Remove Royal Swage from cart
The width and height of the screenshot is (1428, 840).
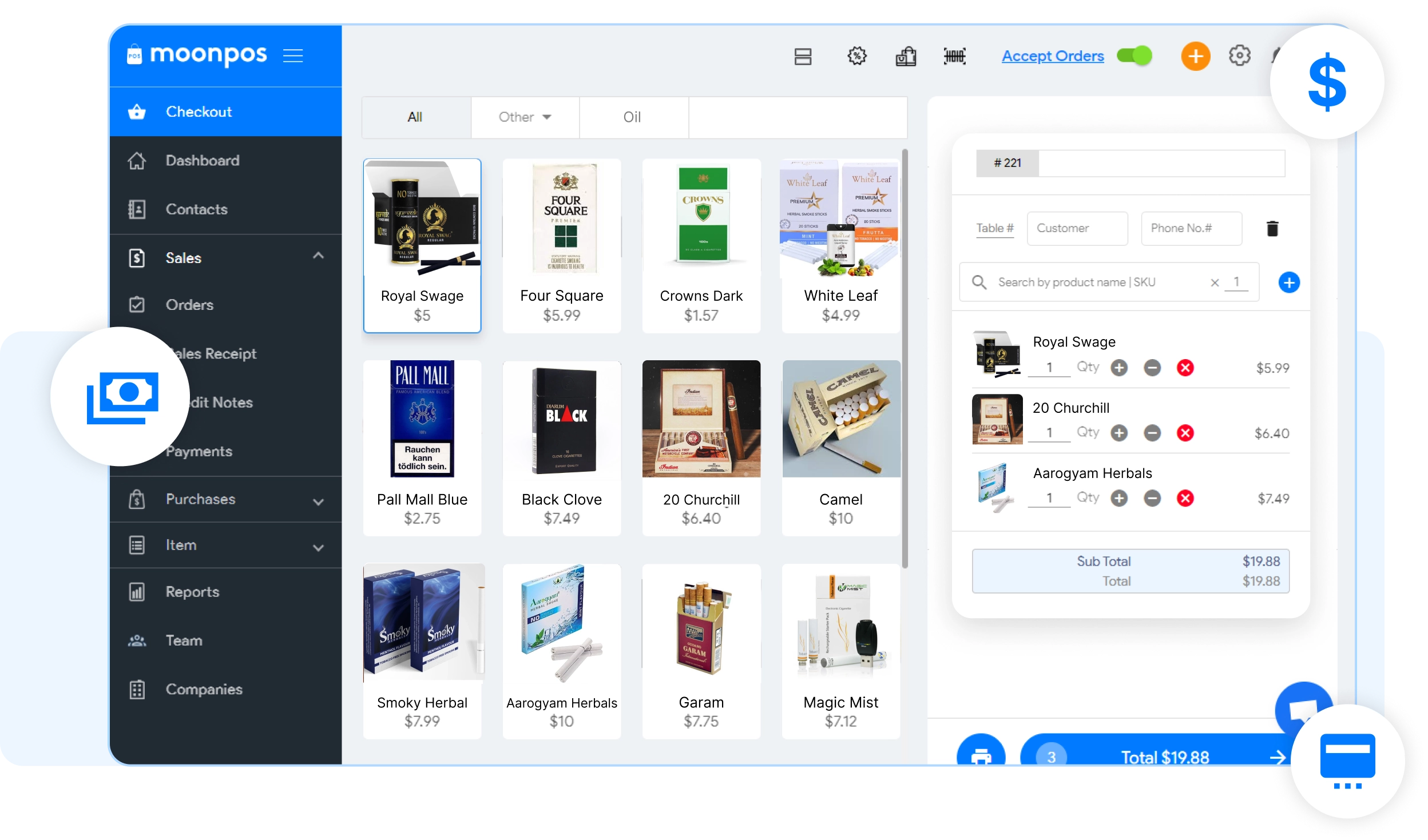(1185, 368)
